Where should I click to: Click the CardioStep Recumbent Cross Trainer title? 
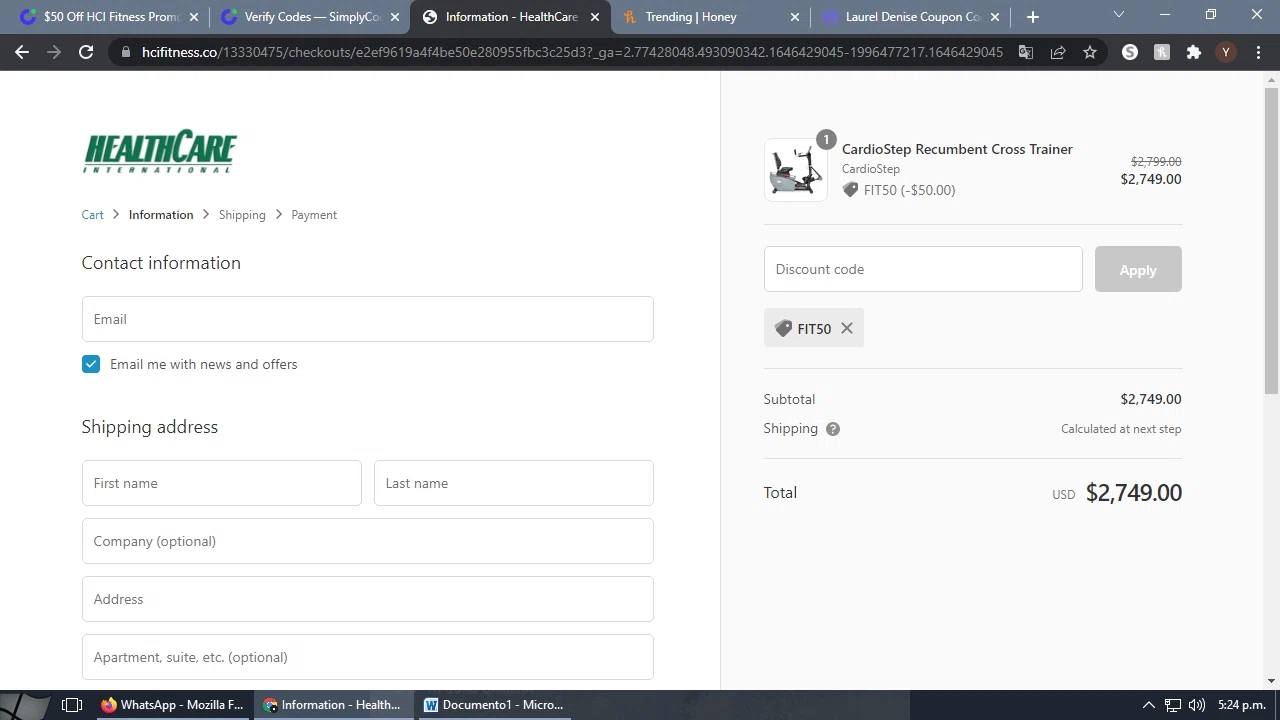pos(957,149)
